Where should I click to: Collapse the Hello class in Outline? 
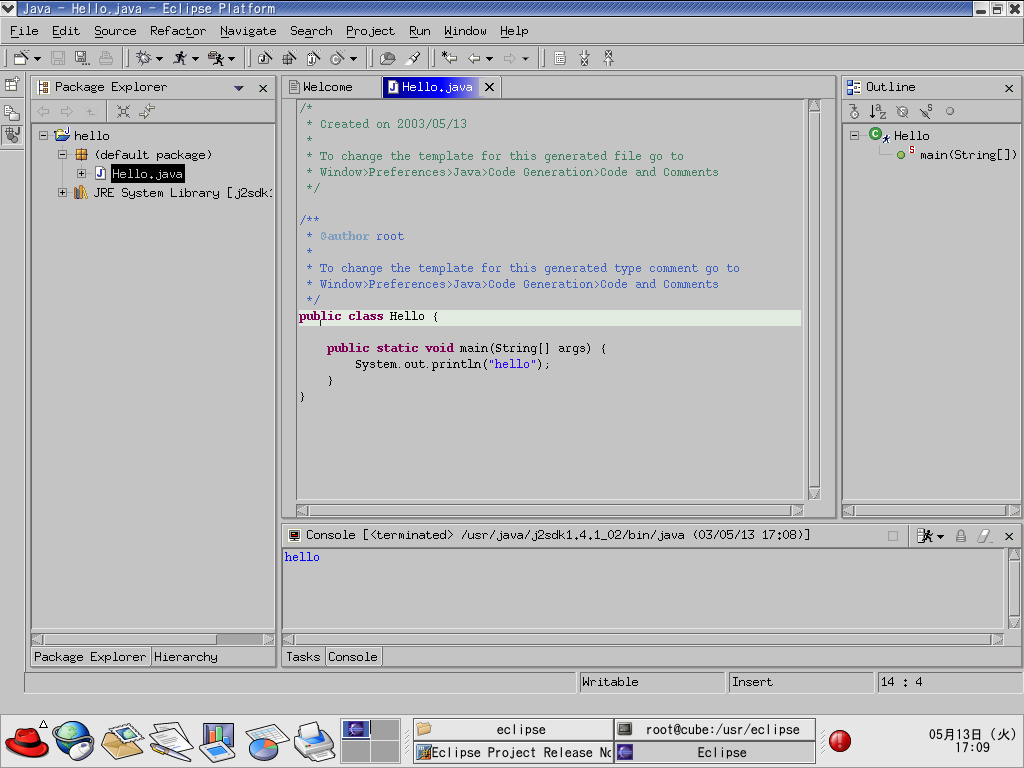(854, 135)
